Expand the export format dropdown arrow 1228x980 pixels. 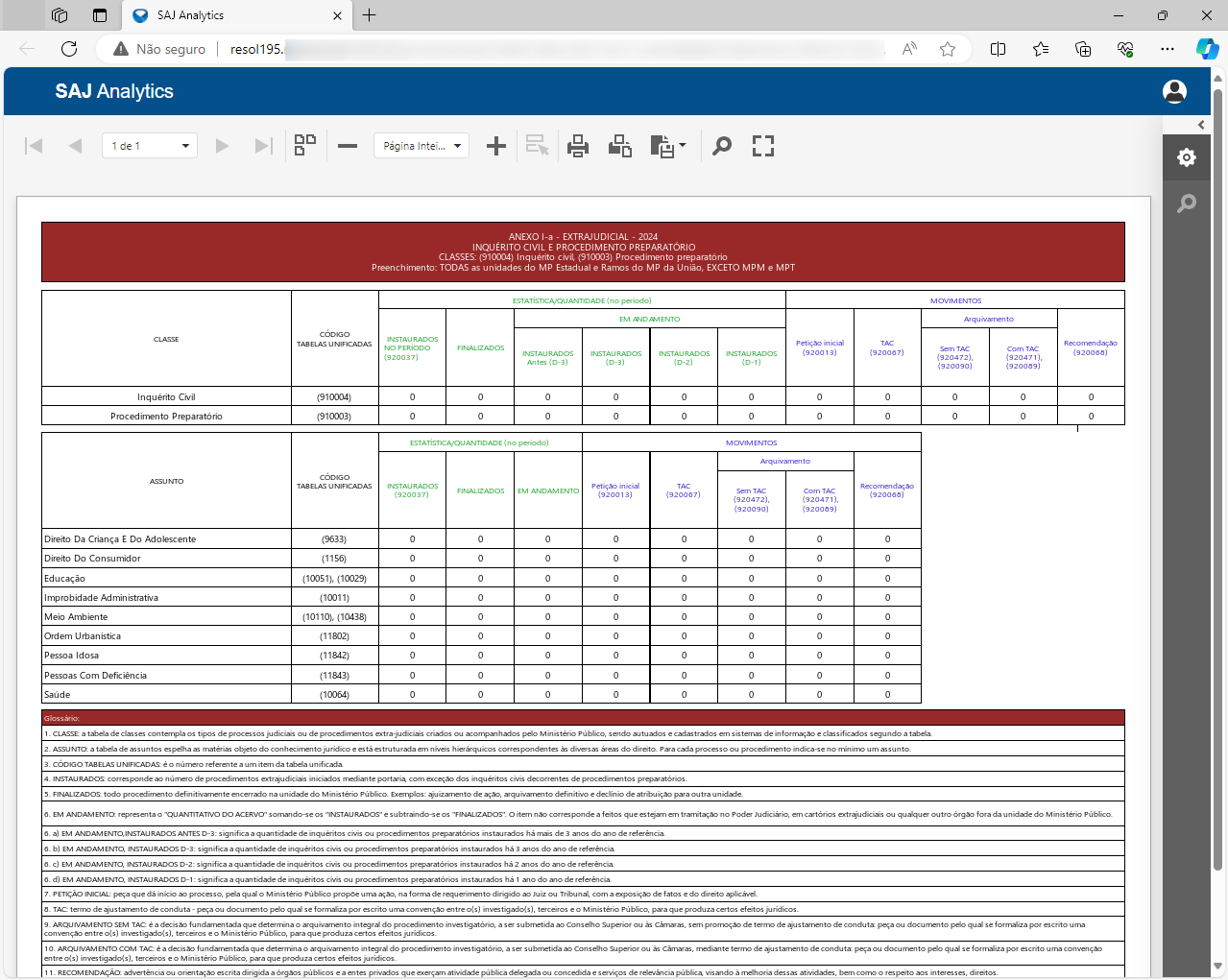(683, 146)
